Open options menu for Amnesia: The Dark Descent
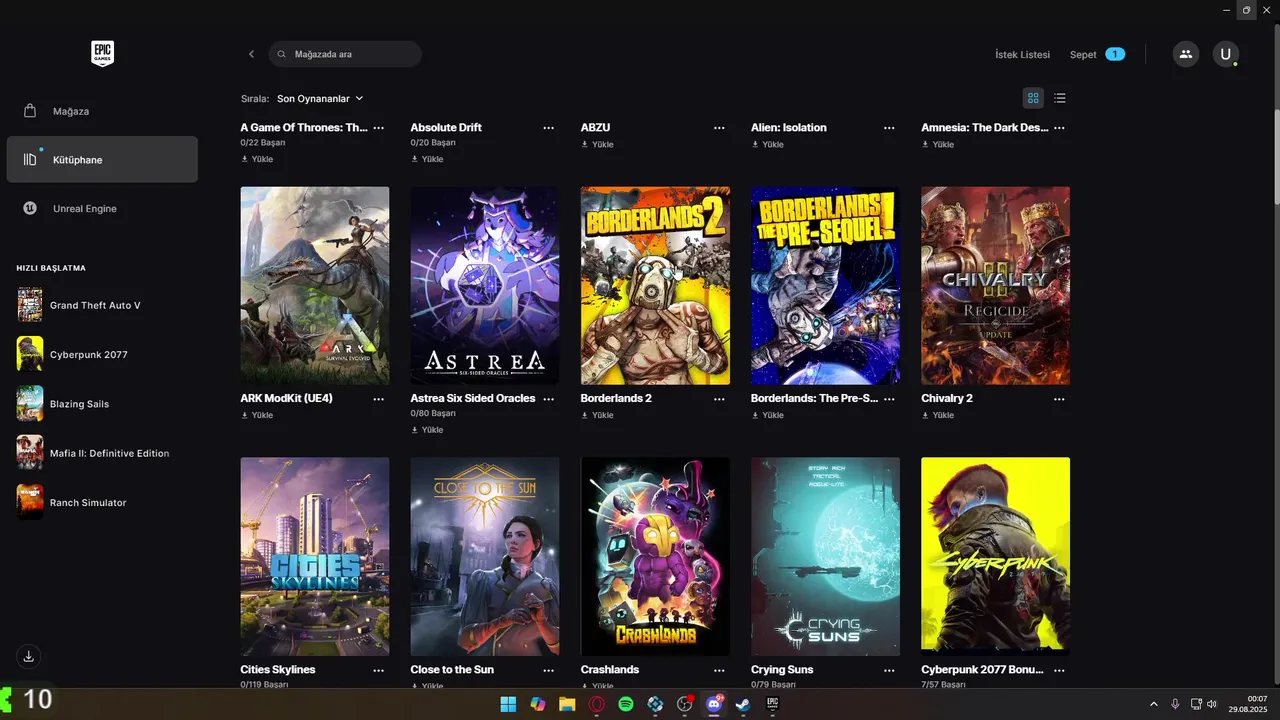The height and width of the screenshot is (720, 1280). click(x=1059, y=128)
